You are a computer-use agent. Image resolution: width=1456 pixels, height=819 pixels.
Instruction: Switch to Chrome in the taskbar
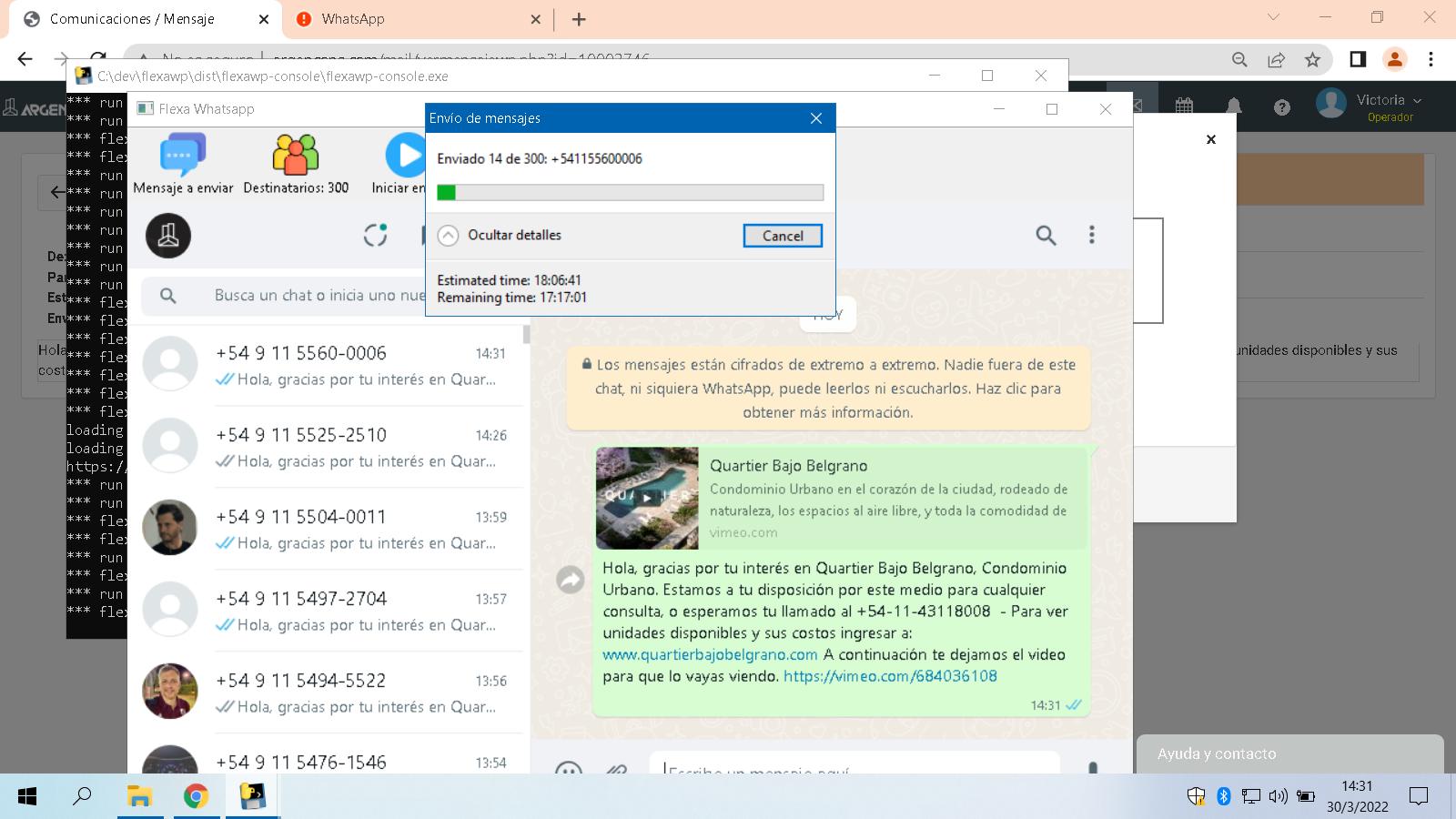196,796
